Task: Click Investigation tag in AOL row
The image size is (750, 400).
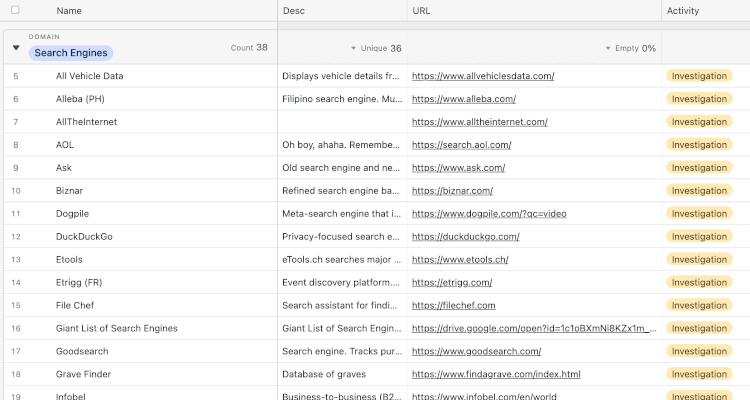Action: pyautogui.click(x=699, y=144)
